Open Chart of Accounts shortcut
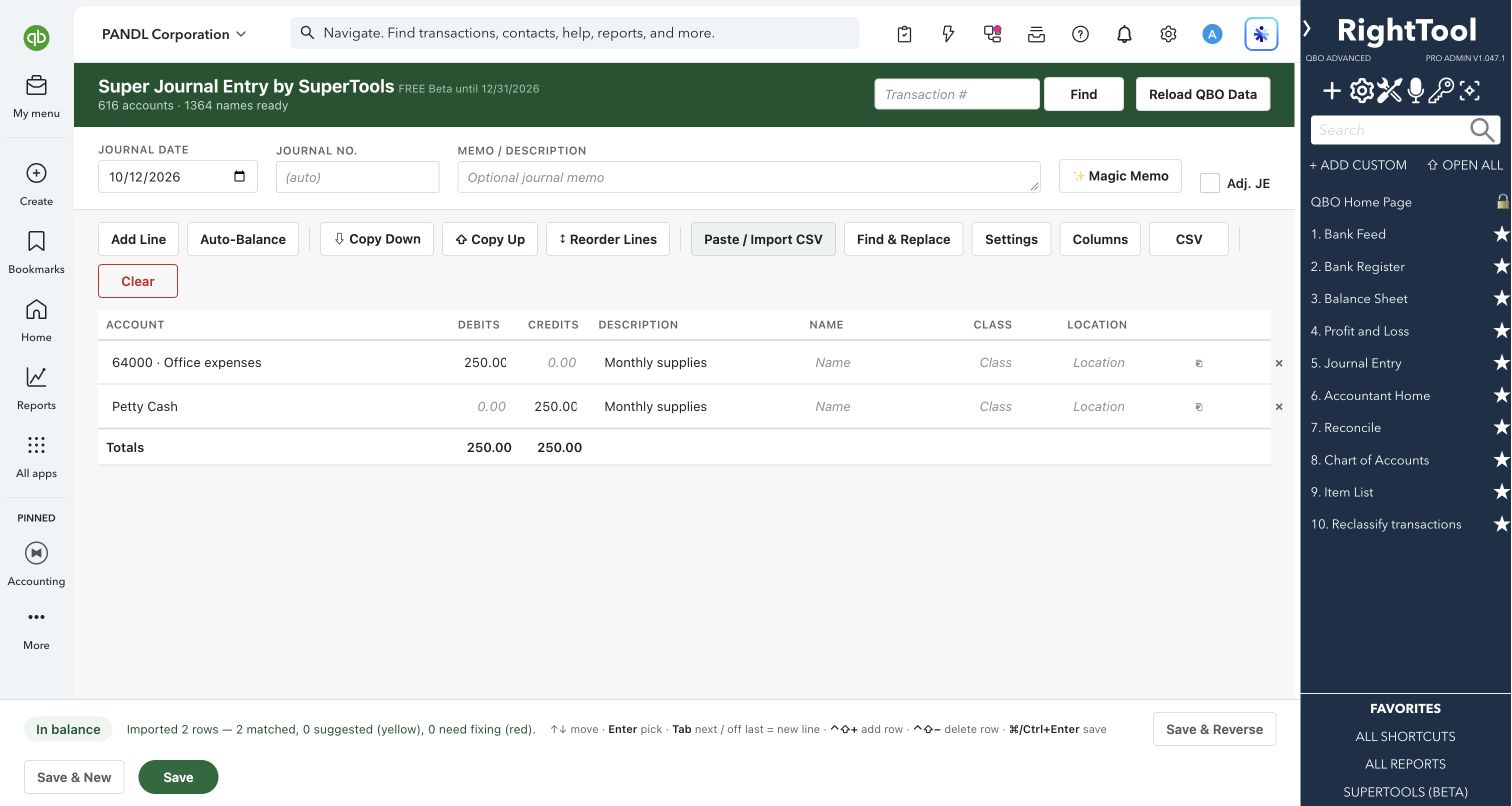Screen dimensions: 1512x806 [x=1376, y=460]
